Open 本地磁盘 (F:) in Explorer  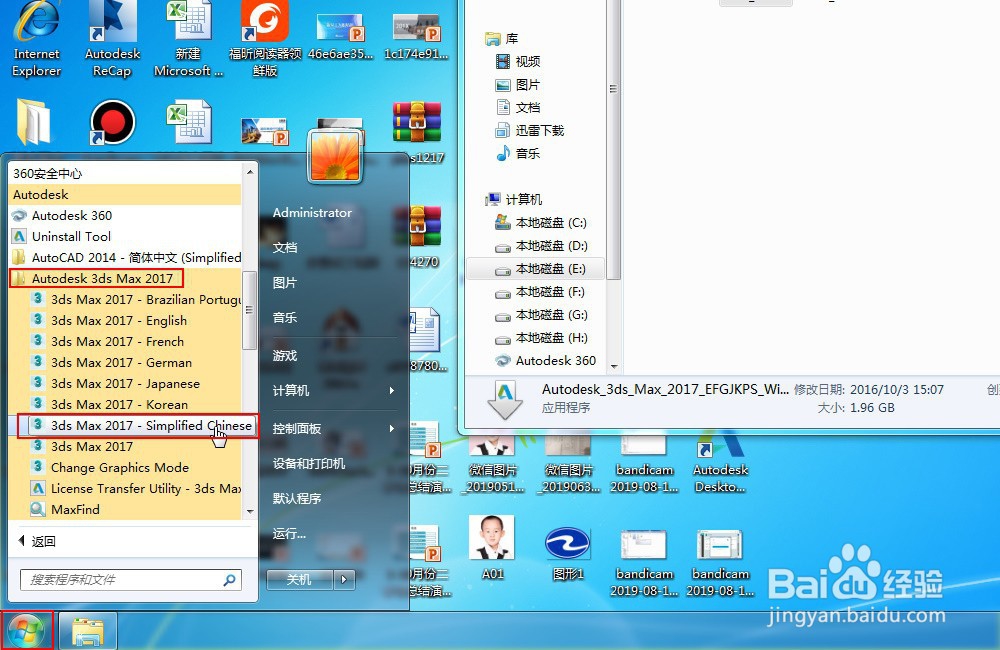541,292
